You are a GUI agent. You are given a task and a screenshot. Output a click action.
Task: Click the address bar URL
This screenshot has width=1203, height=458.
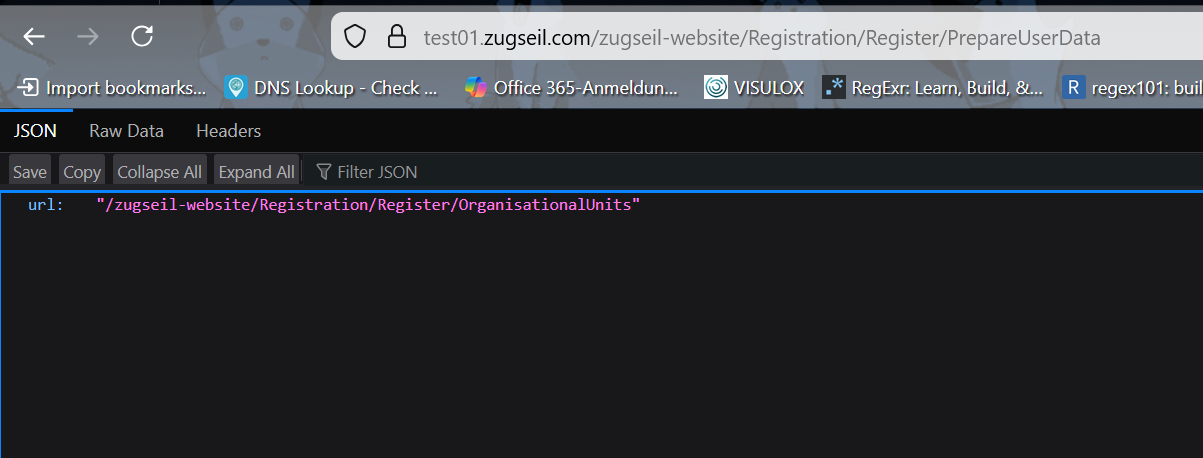pyautogui.click(x=760, y=38)
